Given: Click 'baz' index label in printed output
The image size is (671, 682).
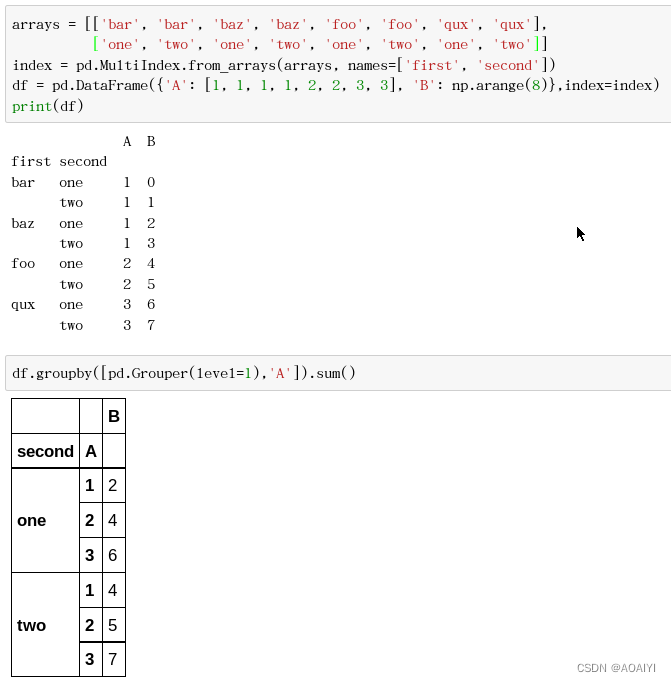Looking at the screenshot, I should 23,223.
